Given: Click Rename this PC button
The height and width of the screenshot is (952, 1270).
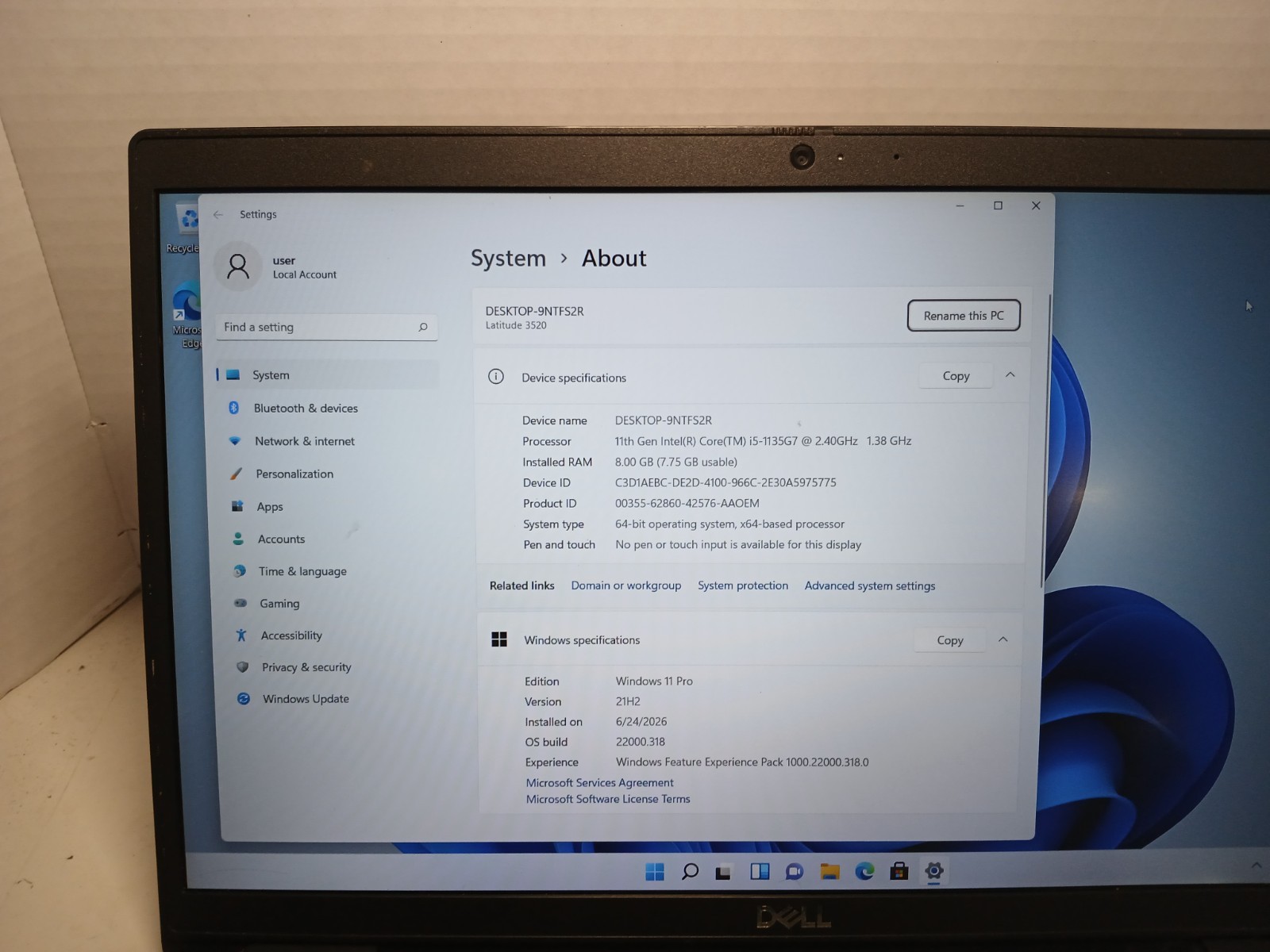Looking at the screenshot, I should tap(964, 316).
